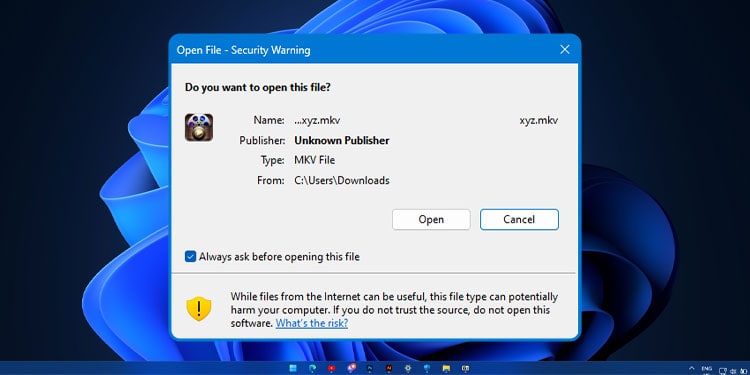Expand the system tray hidden icons chevron
This screenshot has height=375, width=750.
point(692,368)
